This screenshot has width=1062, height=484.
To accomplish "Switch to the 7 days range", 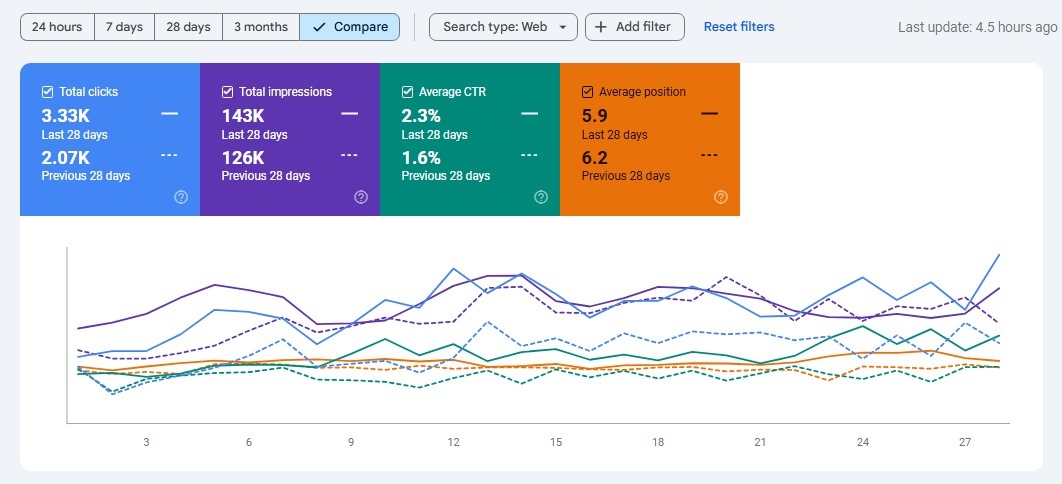I will pyautogui.click(x=124, y=27).
